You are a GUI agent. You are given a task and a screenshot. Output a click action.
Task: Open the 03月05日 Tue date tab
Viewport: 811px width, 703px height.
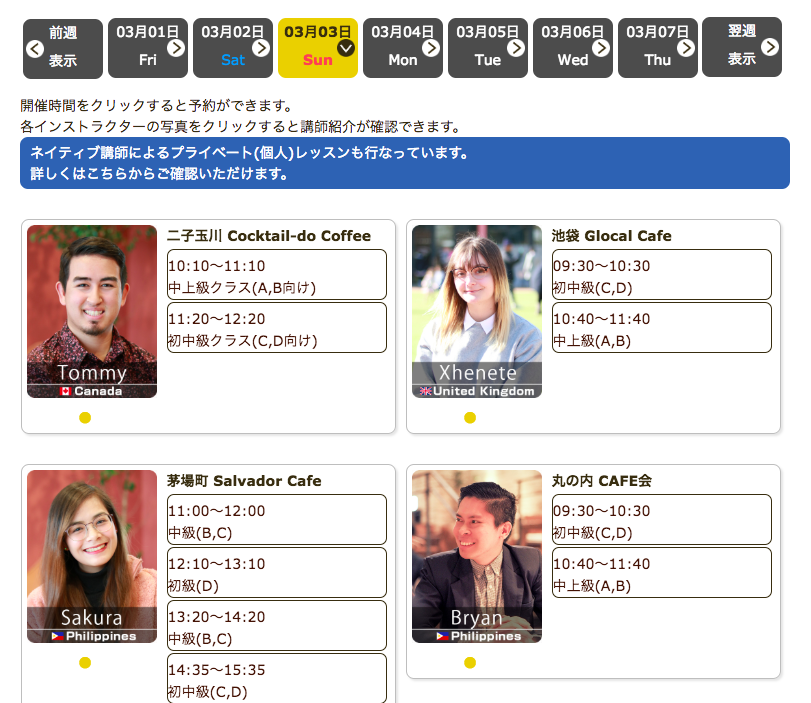pos(487,47)
